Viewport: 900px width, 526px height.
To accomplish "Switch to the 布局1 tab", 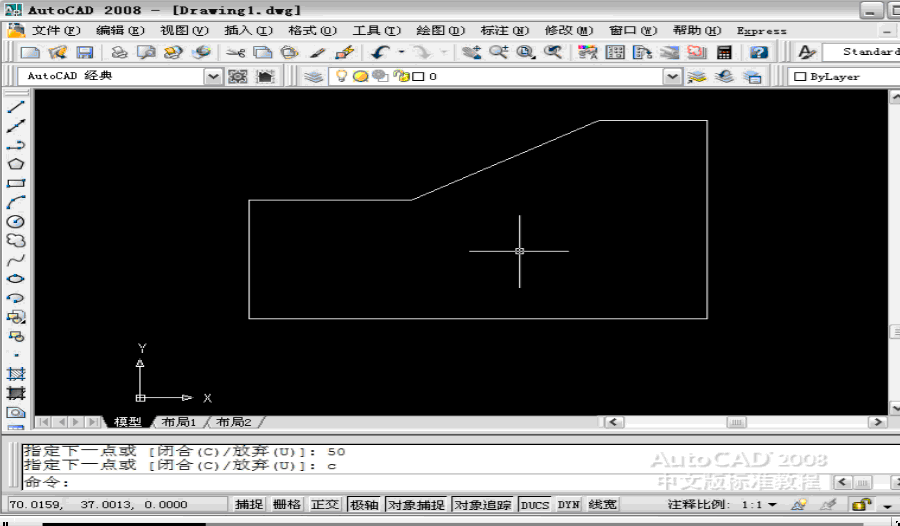I will [x=180, y=422].
